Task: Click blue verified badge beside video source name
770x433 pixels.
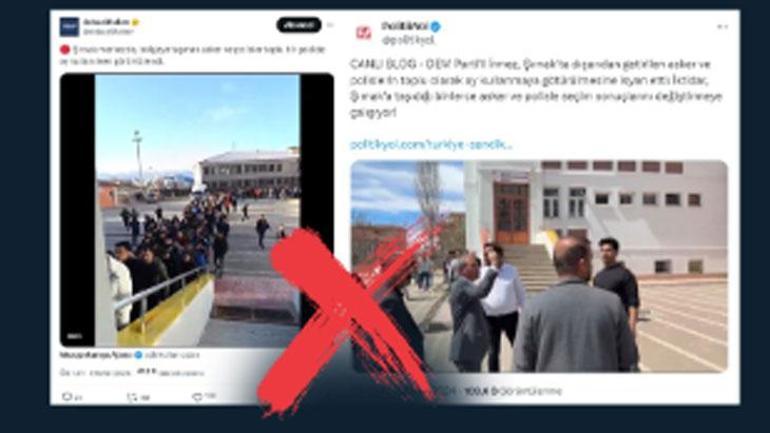Action: pyautogui.click(x=138, y=354)
